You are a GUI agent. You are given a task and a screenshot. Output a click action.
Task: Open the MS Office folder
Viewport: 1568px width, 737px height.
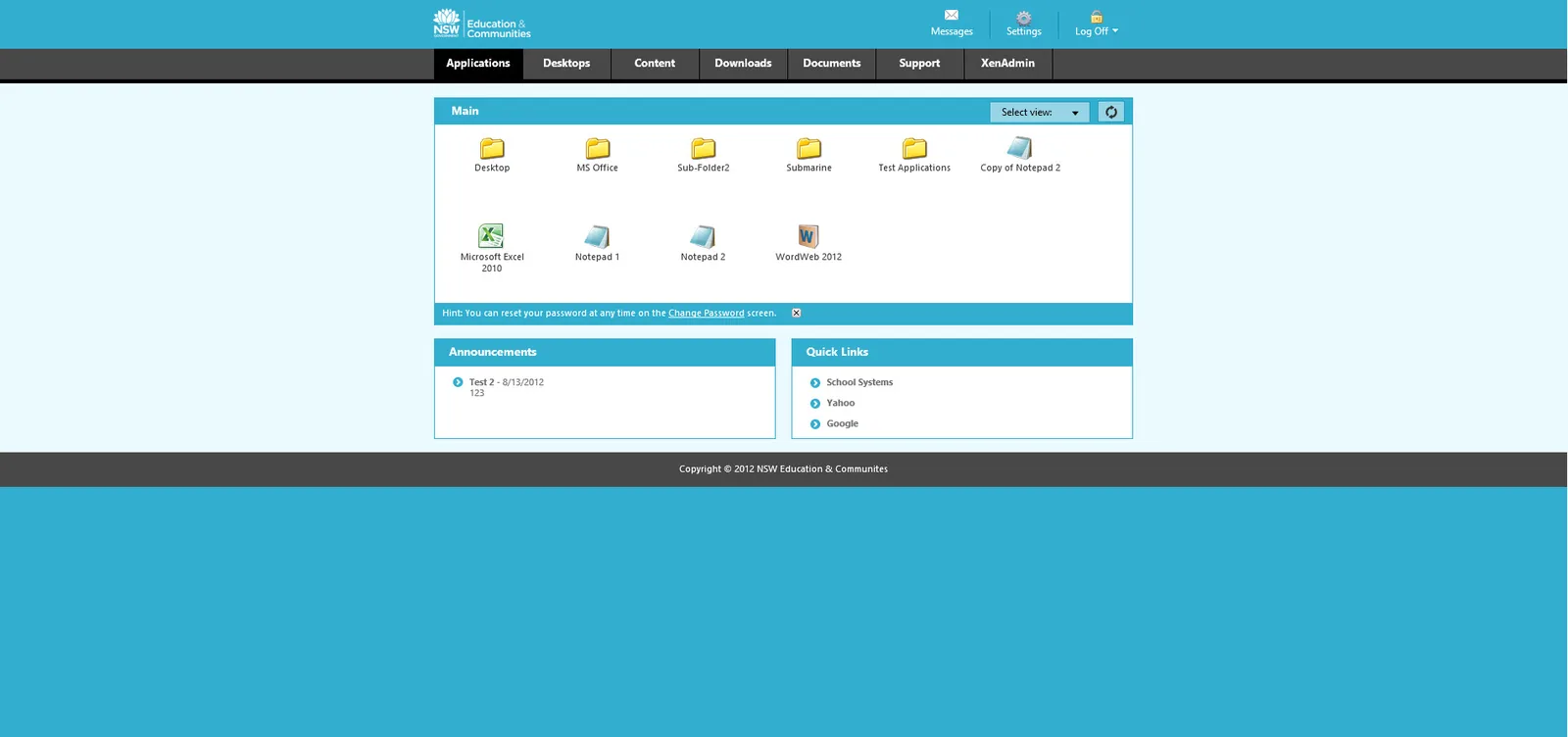(x=598, y=149)
